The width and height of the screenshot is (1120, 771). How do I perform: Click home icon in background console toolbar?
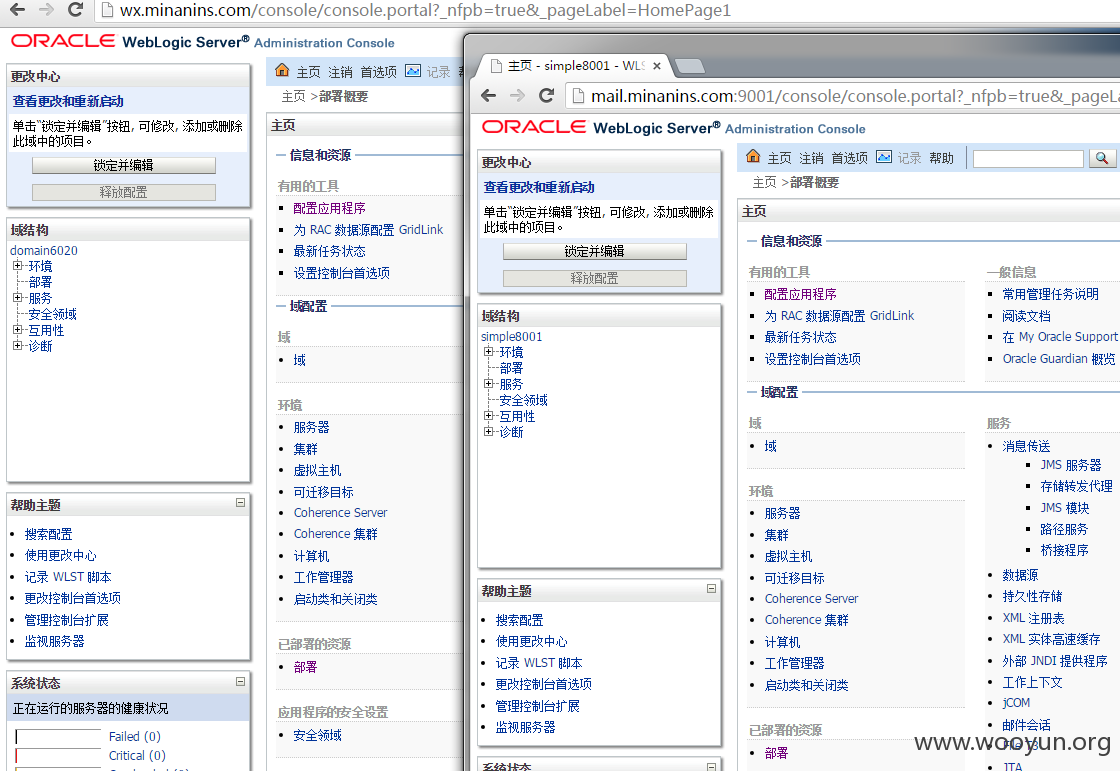click(x=282, y=70)
